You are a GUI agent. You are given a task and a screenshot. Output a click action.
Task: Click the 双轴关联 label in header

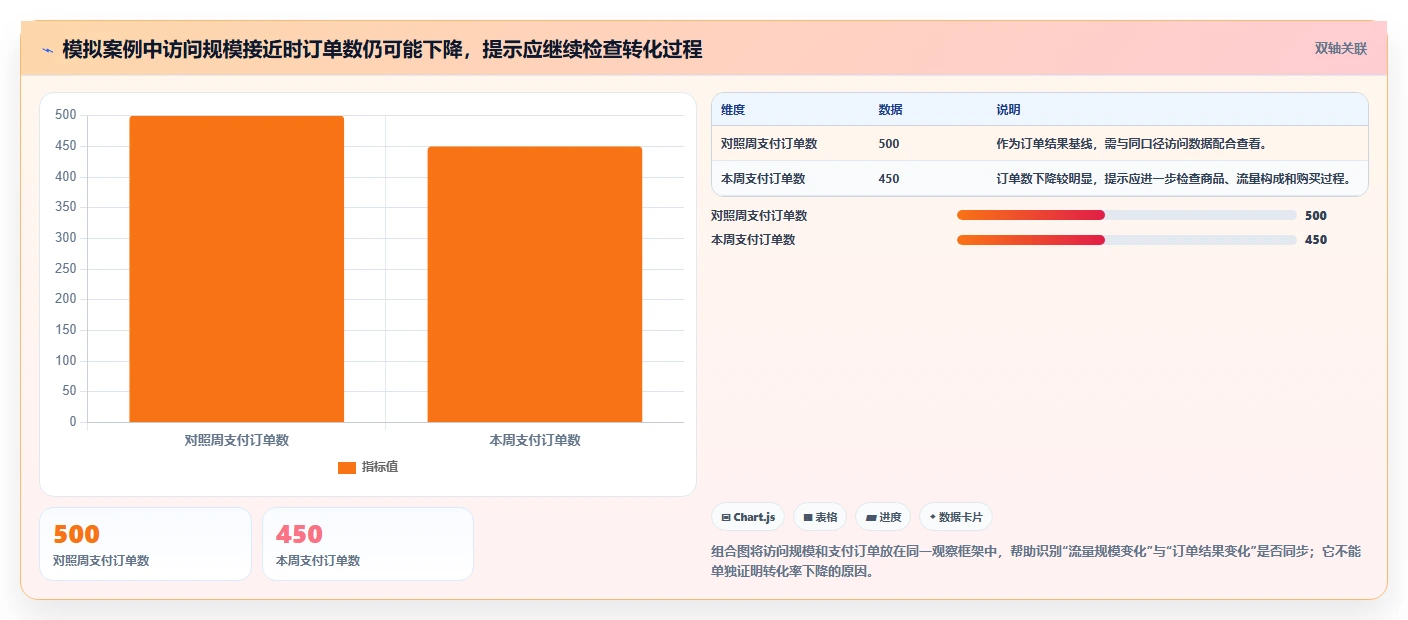pyautogui.click(x=1340, y=48)
